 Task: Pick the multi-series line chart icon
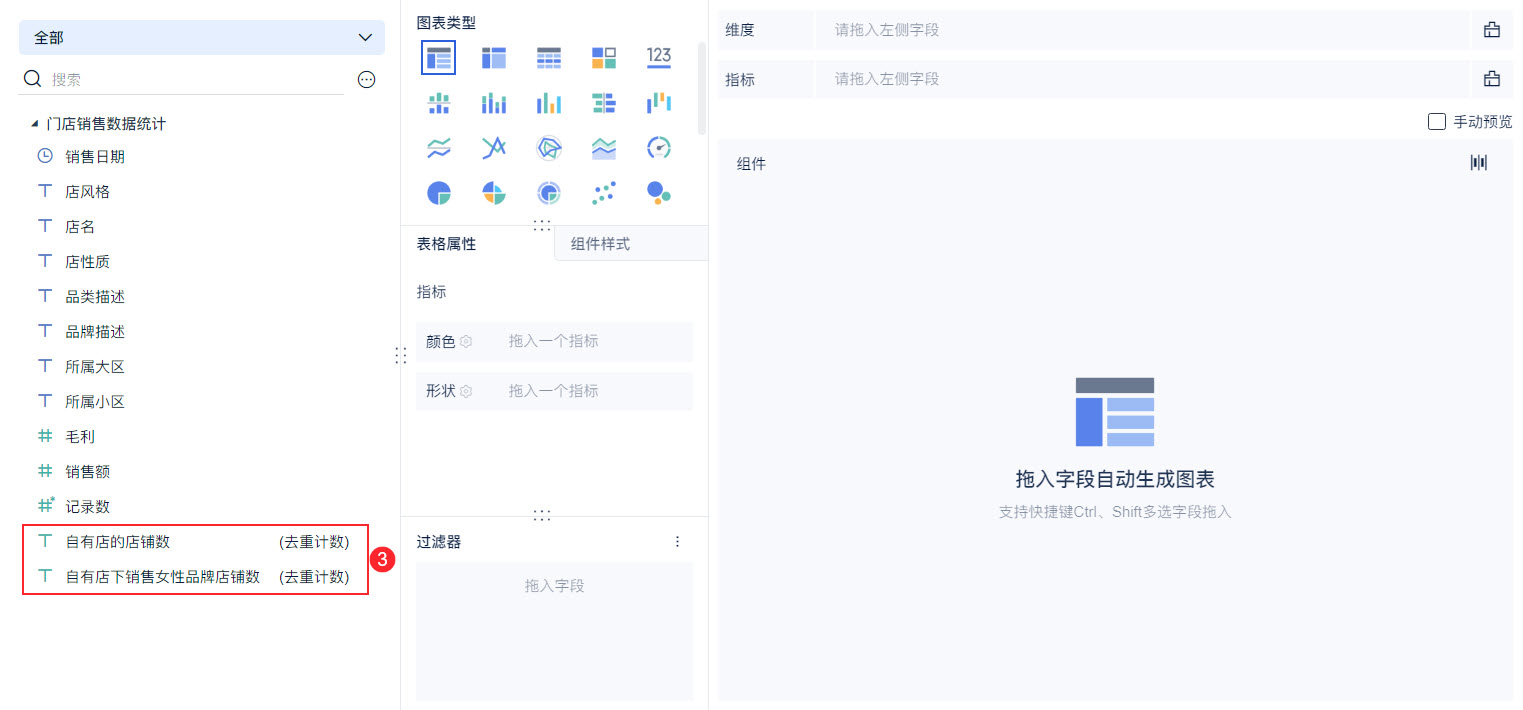point(494,148)
